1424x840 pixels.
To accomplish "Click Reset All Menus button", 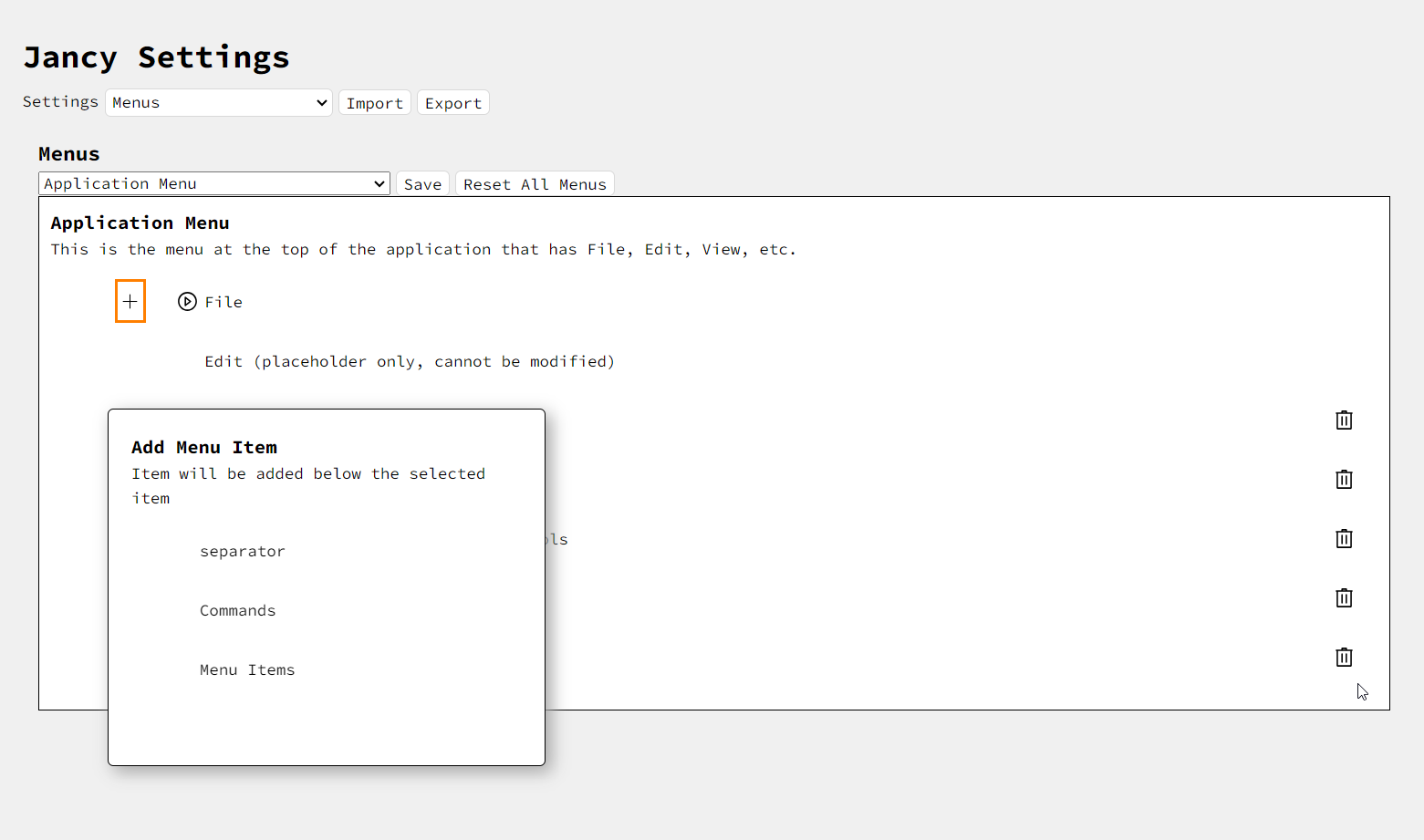I will [535, 183].
